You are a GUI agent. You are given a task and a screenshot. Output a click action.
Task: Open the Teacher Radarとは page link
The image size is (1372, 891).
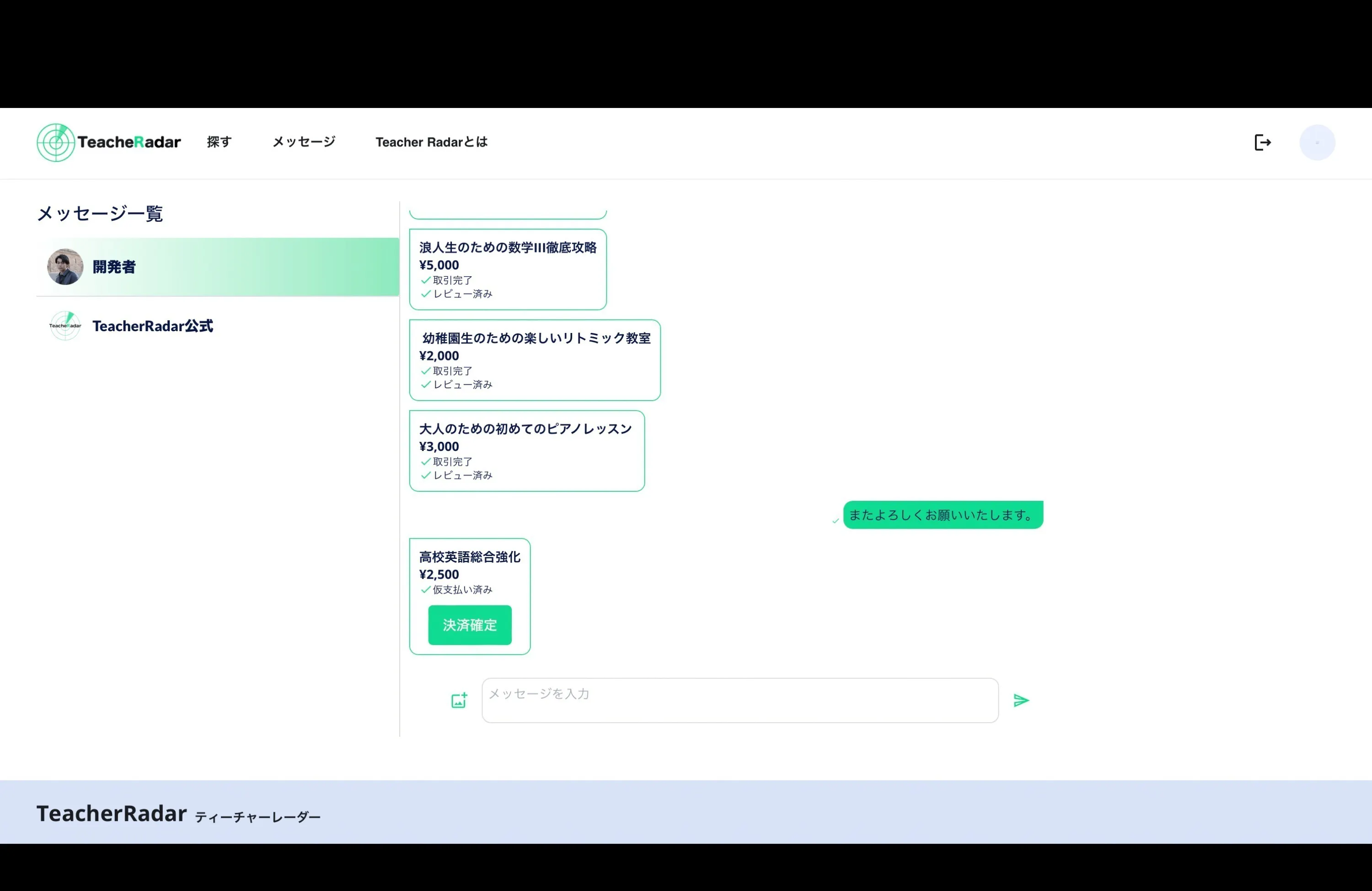coord(431,142)
